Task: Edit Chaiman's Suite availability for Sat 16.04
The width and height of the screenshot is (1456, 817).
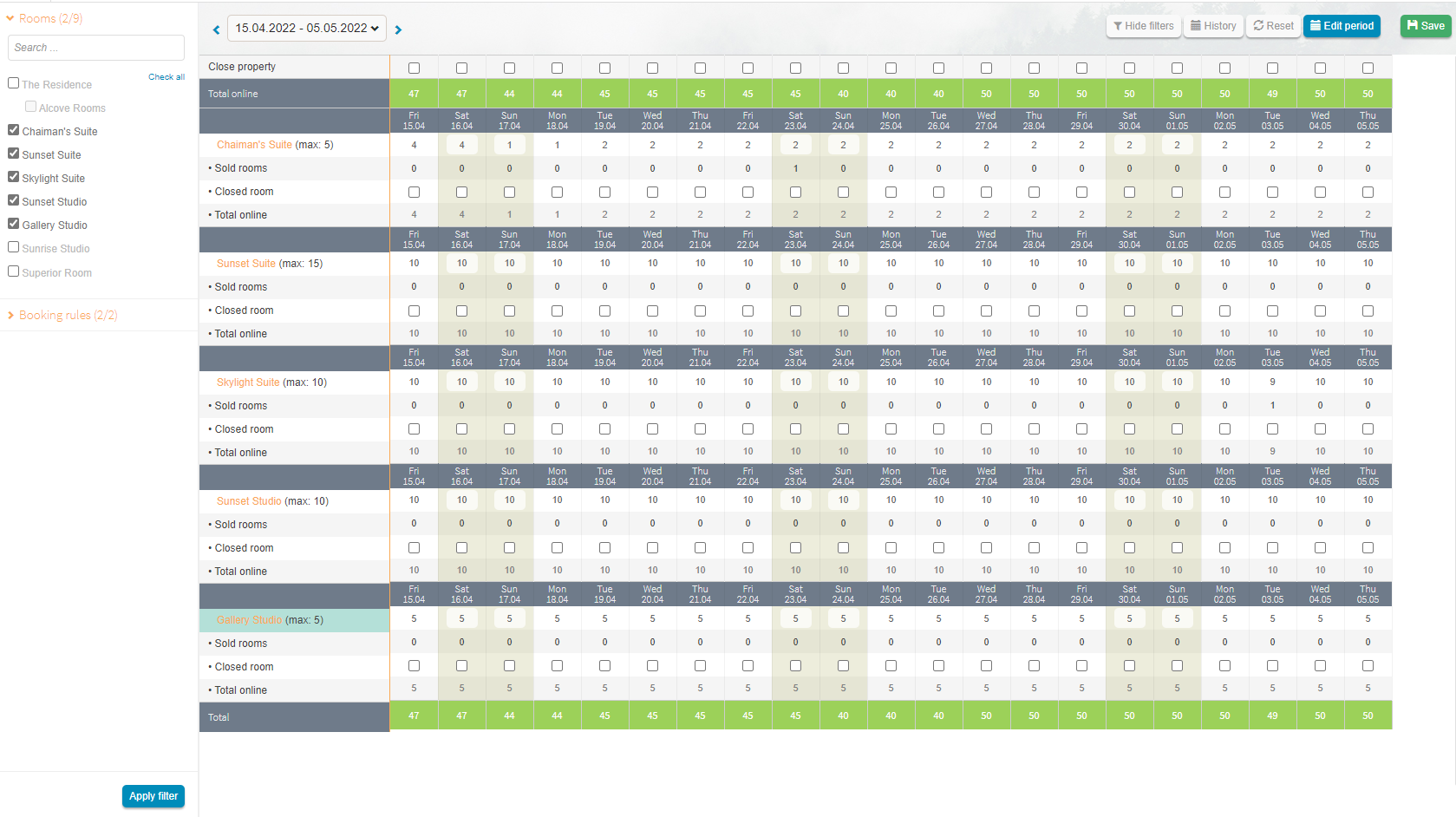Action: 461,145
